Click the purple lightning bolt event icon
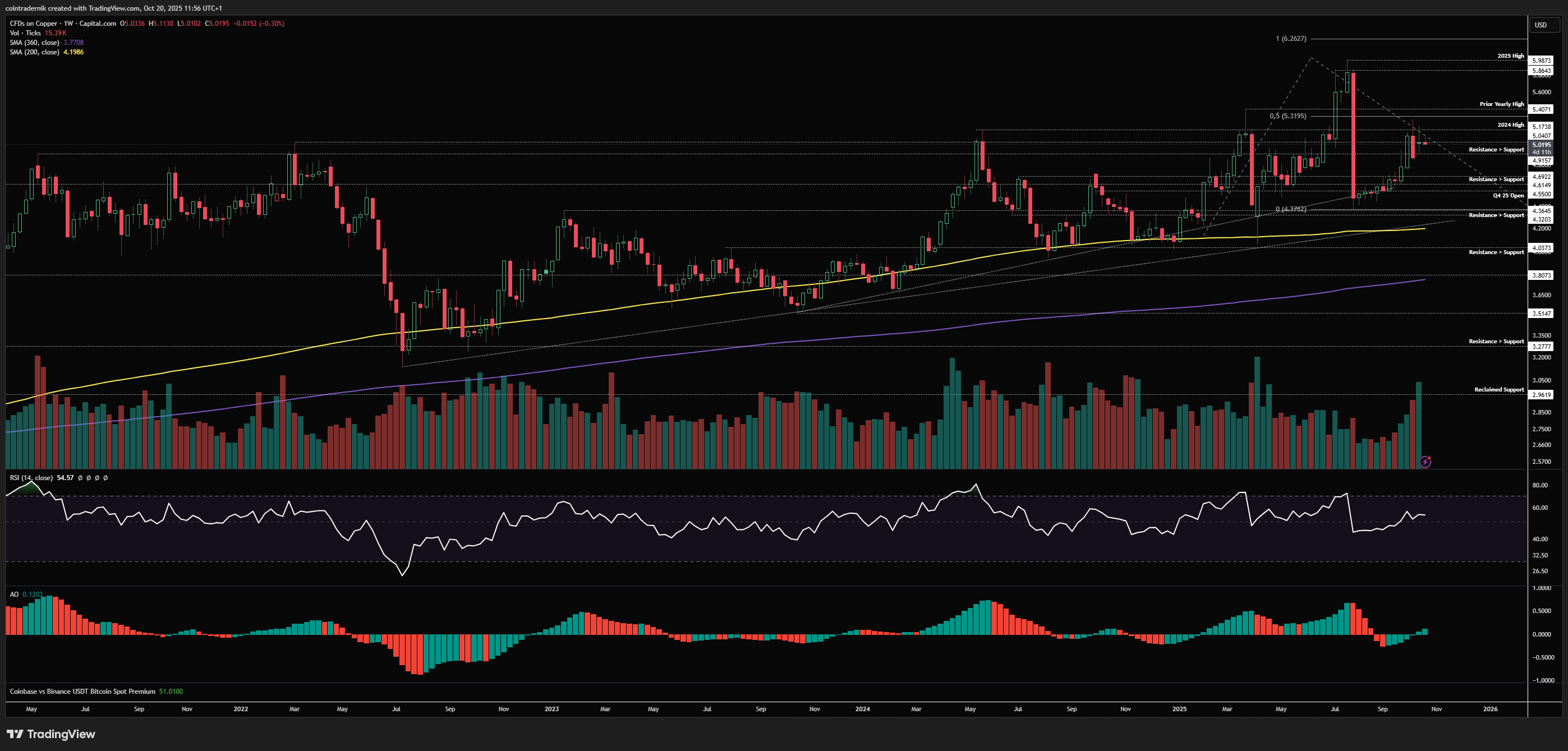 (1425, 462)
